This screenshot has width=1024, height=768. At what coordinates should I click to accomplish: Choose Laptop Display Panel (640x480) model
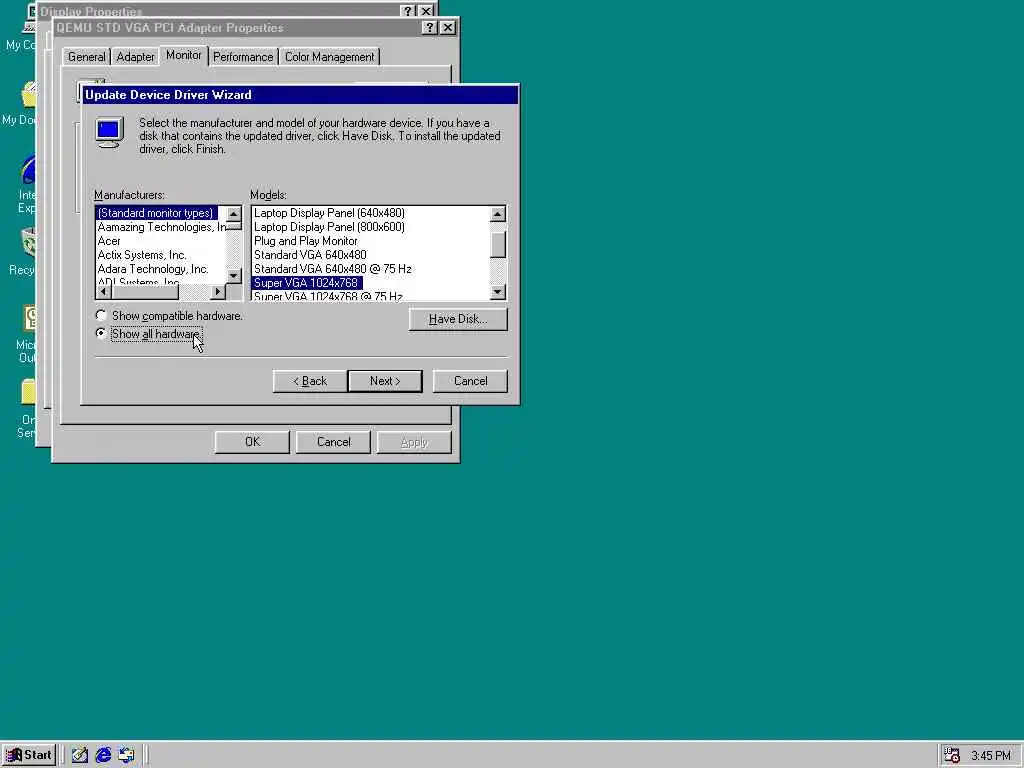tap(329, 213)
